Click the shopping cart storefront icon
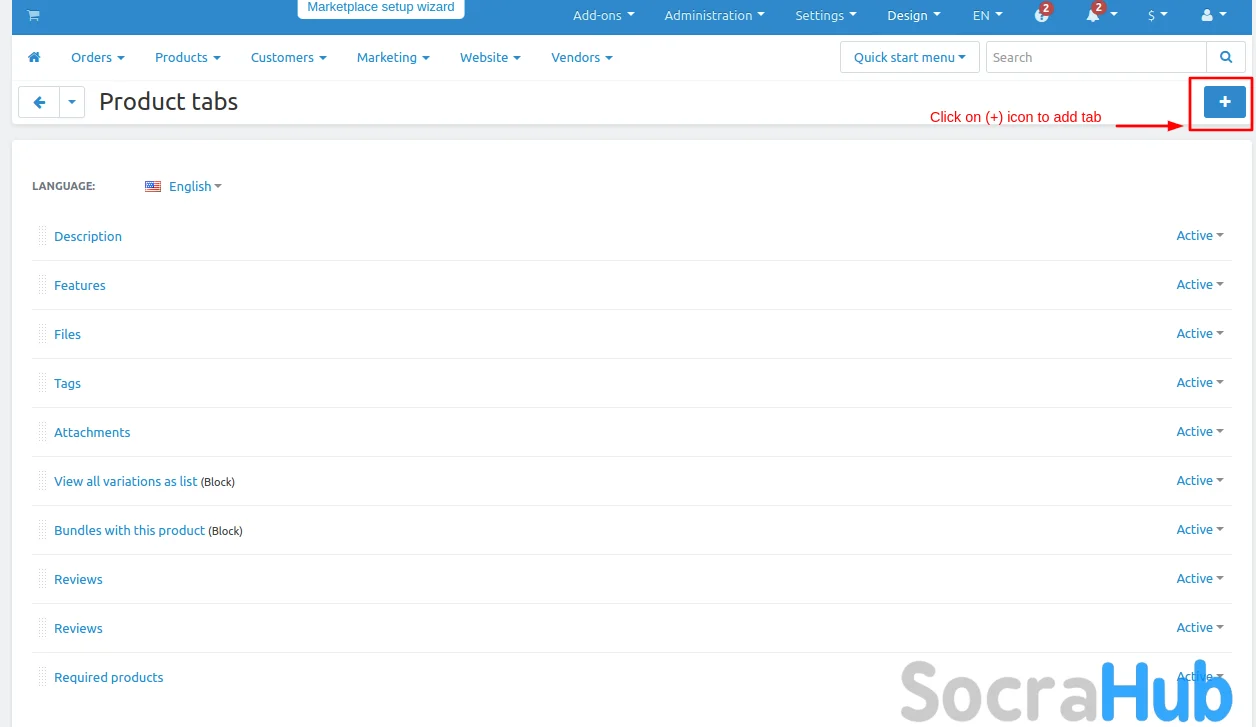Image resolution: width=1256 pixels, height=727 pixels. click(x=34, y=16)
